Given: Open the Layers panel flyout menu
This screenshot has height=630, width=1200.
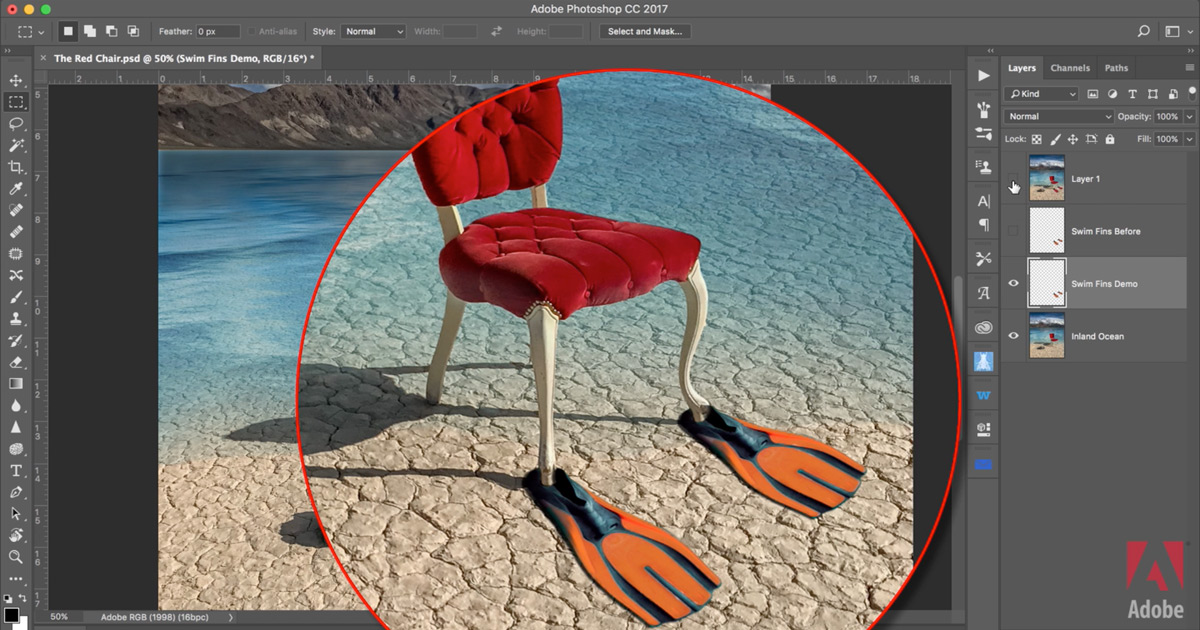Looking at the screenshot, I should tap(1189, 68).
